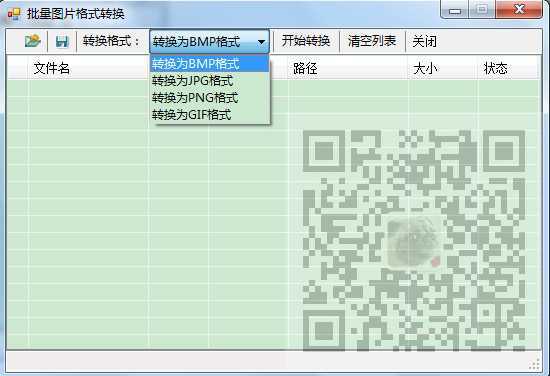Click the app icon in the title bar
Viewport: 550px width, 376px height.
(x=14, y=14)
